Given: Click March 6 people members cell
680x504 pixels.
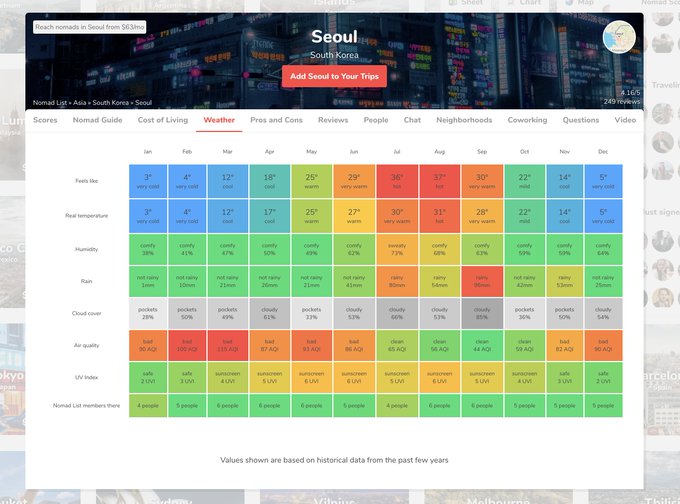Looking at the screenshot, I should click(x=228, y=406).
